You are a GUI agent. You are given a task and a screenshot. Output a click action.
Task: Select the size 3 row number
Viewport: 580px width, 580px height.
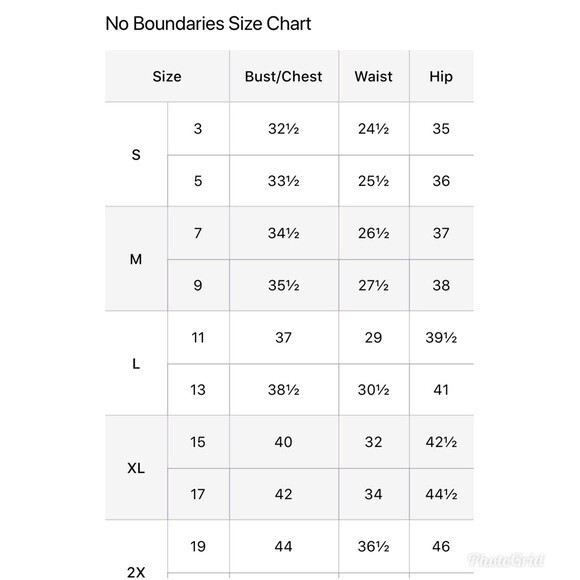[x=198, y=129]
